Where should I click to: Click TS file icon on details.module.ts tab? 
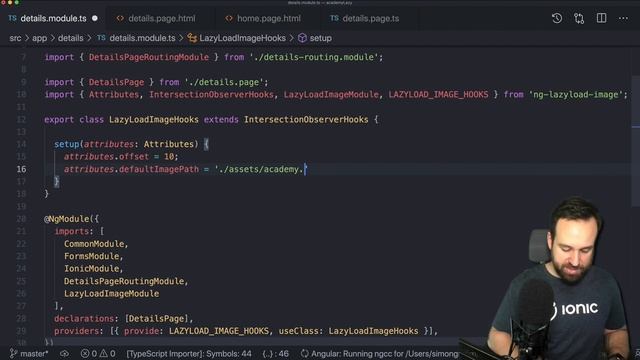coord(12,18)
